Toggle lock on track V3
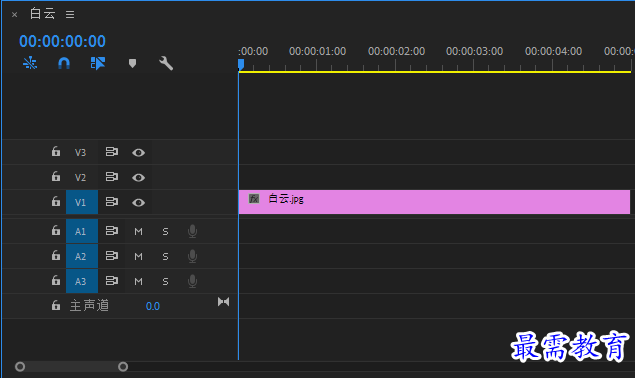The height and width of the screenshot is (378, 635). pyautogui.click(x=55, y=152)
